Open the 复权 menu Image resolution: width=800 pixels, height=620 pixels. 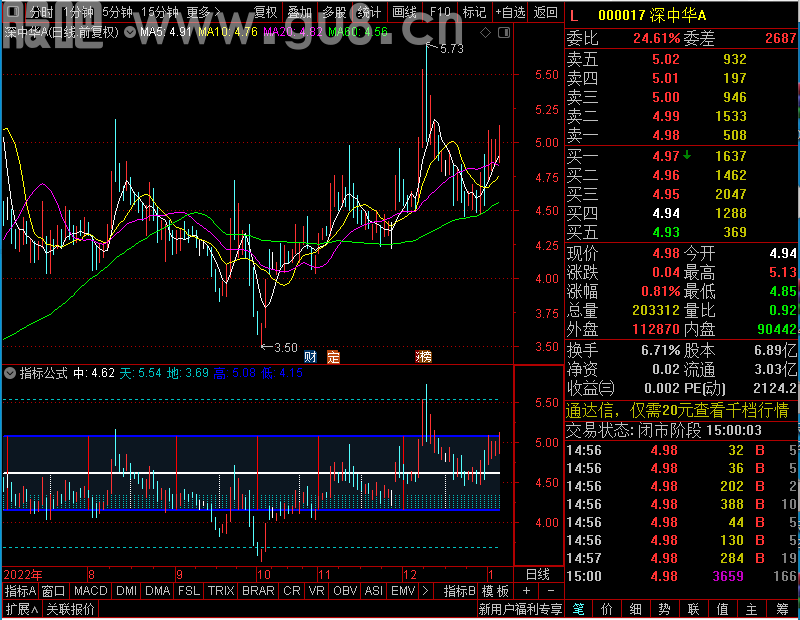pos(265,12)
